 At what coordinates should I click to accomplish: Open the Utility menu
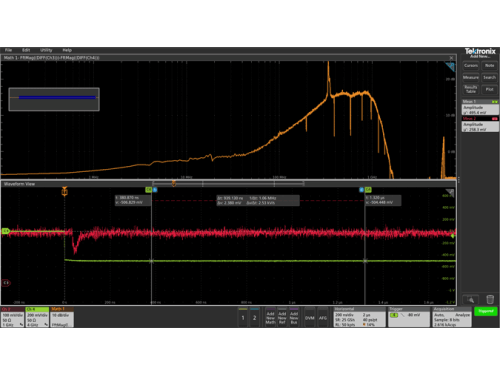coord(46,50)
